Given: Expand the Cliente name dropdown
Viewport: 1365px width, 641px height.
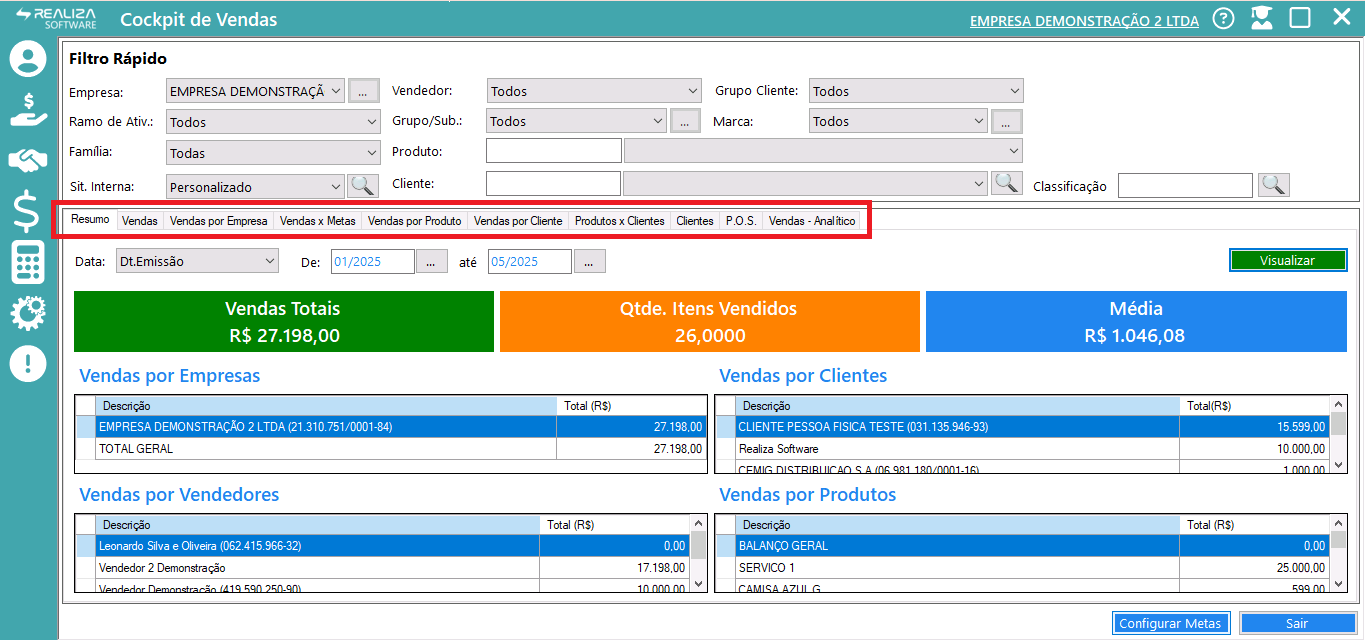Looking at the screenshot, I should click(x=805, y=183).
